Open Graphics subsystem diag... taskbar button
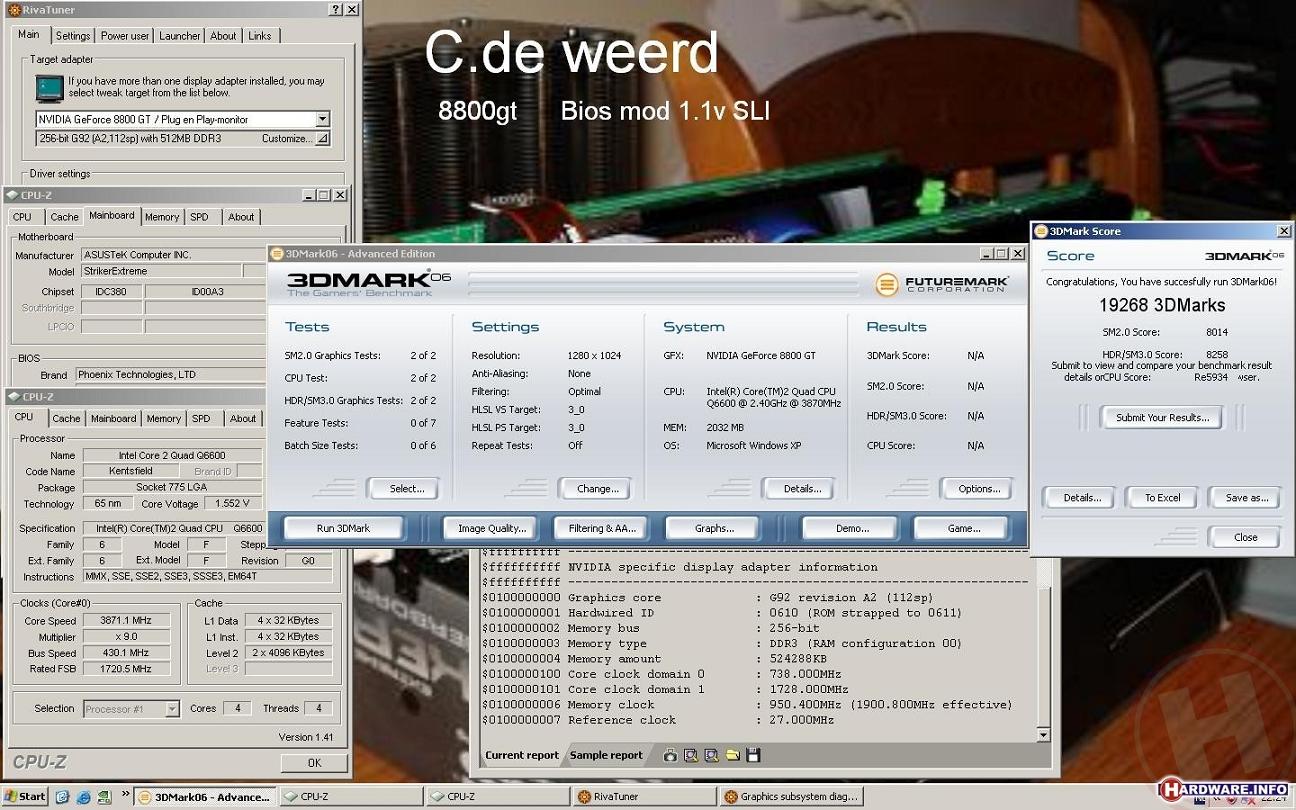This screenshot has height=810, width=1296. tap(792, 797)
